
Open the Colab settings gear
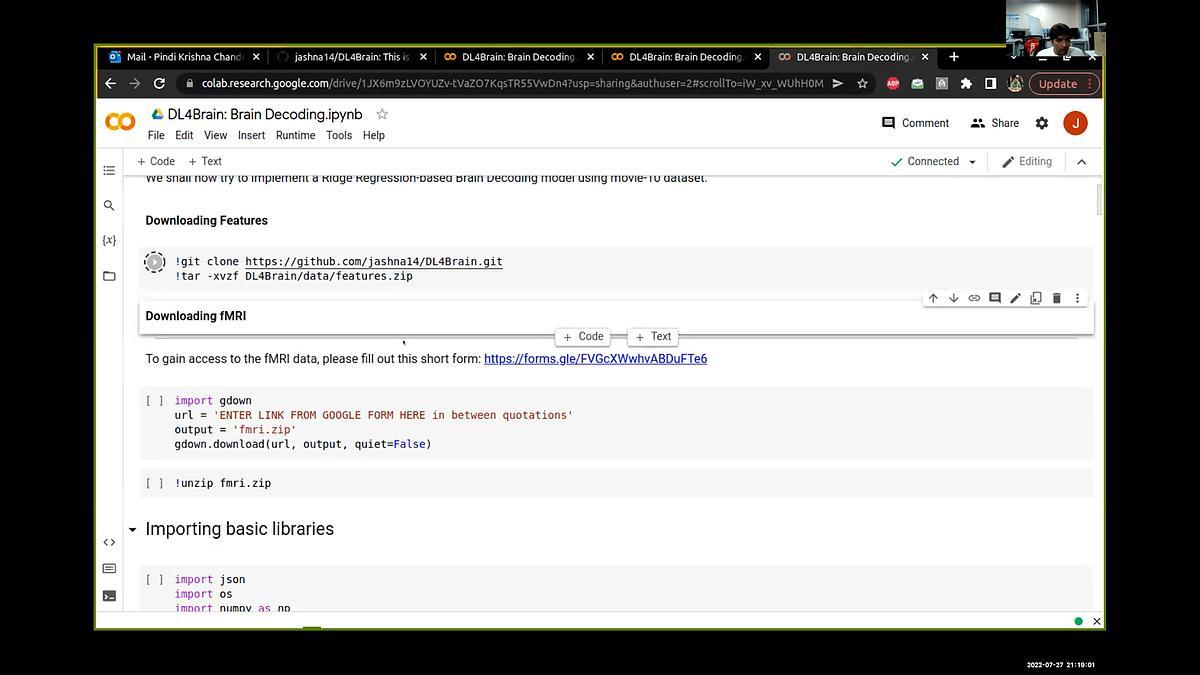pos(1042,123)
